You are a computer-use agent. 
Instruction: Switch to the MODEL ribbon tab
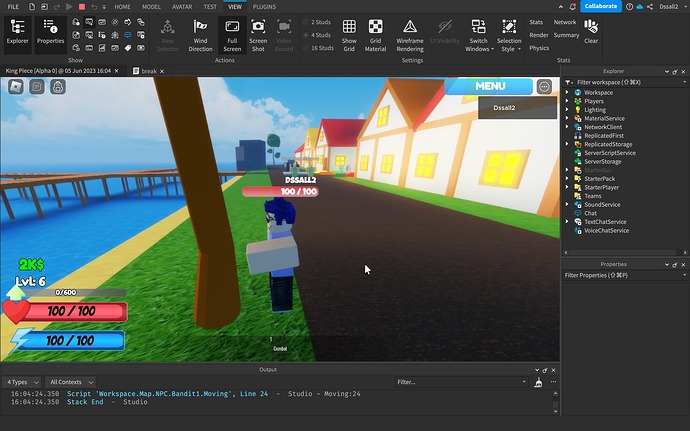[151, 7]
